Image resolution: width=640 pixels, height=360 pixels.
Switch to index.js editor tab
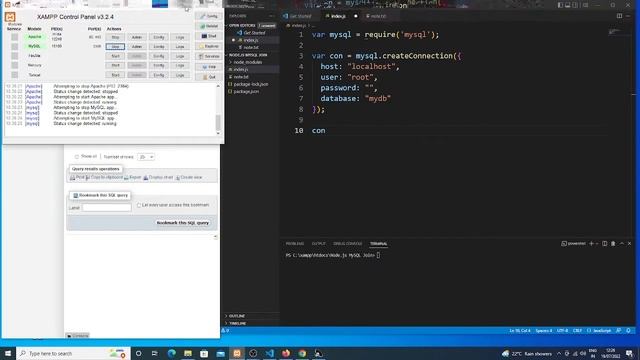[x=338, y=16]
